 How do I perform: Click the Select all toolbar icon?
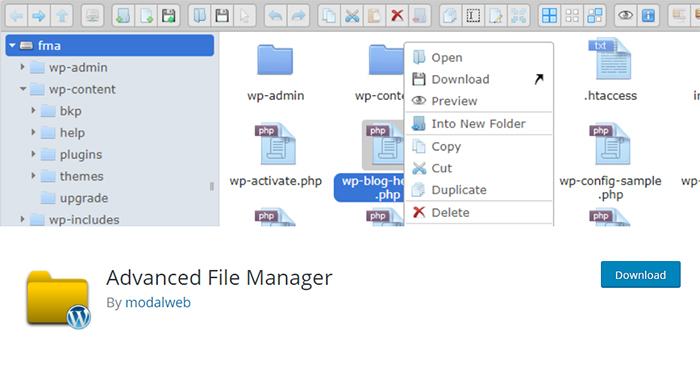(x=550, y=16)
